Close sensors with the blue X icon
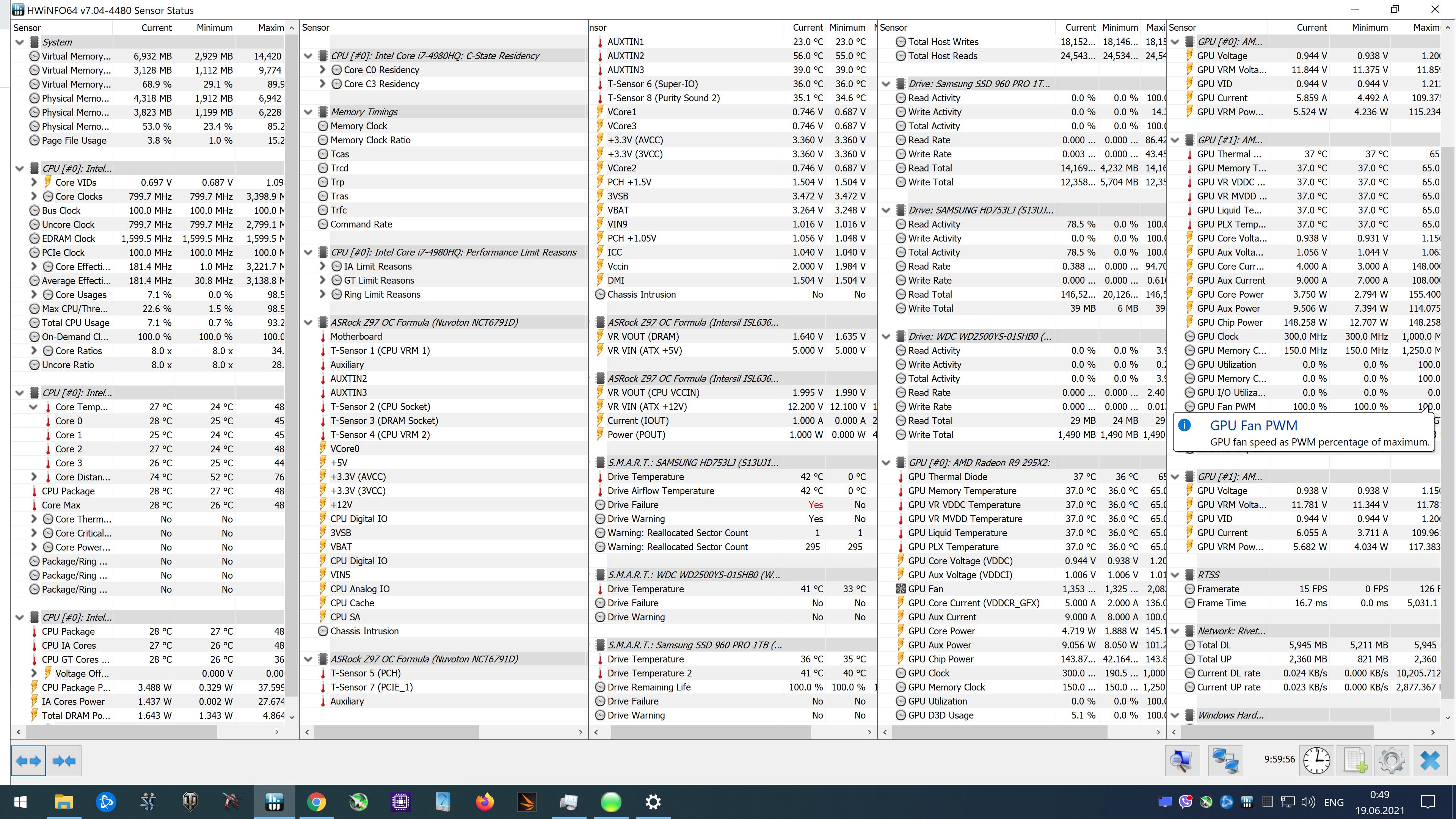The width and height of the screenshot is (1456, 819). pos(1430,761)
